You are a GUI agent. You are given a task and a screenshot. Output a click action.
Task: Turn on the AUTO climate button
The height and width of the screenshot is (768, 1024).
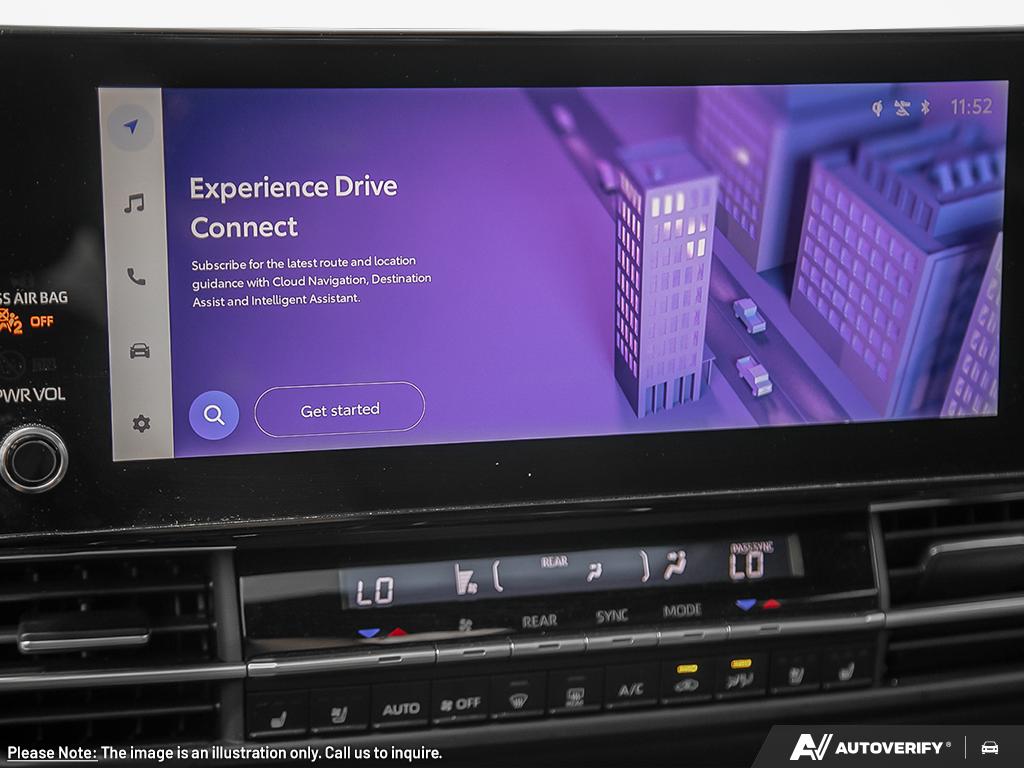(x=400, y=708)
